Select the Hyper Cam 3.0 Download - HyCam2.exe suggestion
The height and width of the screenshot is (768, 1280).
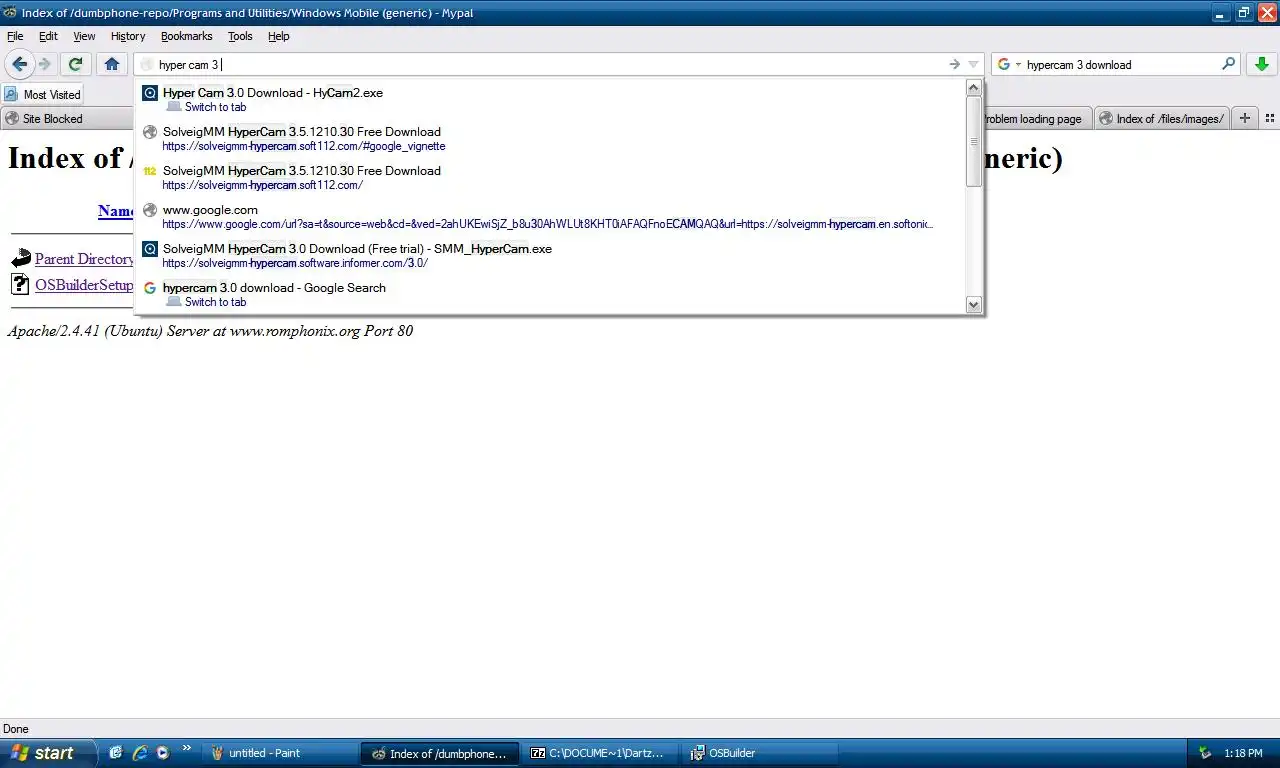point(550,99)
